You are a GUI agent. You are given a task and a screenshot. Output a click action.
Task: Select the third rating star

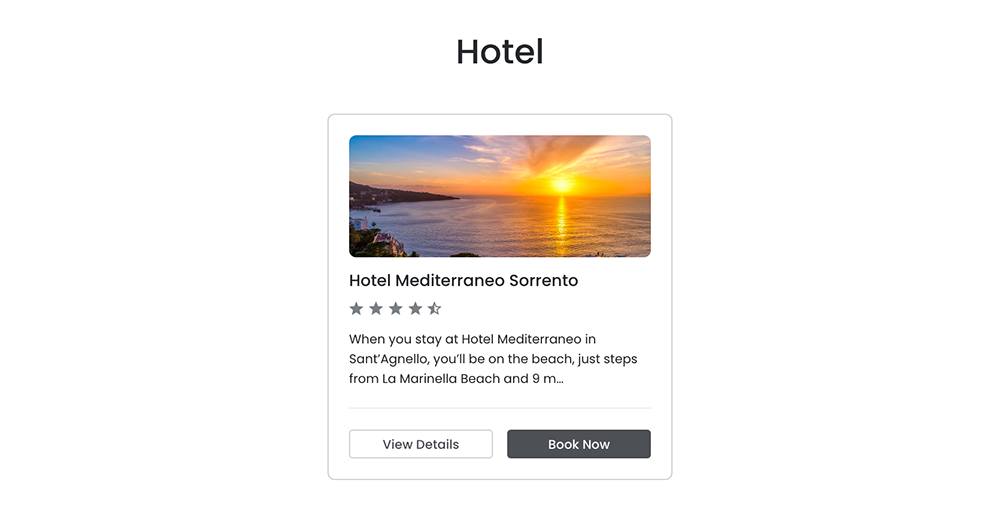[395, 309]
